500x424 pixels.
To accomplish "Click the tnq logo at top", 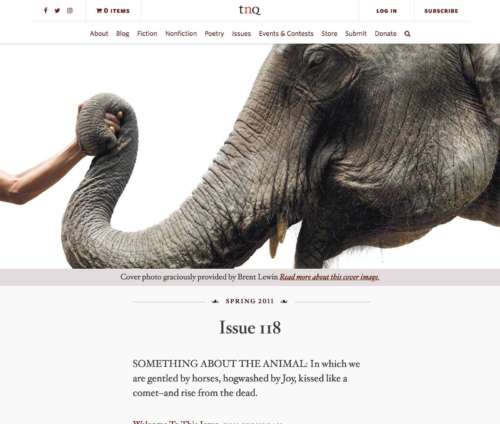I will tap(250, 10).
